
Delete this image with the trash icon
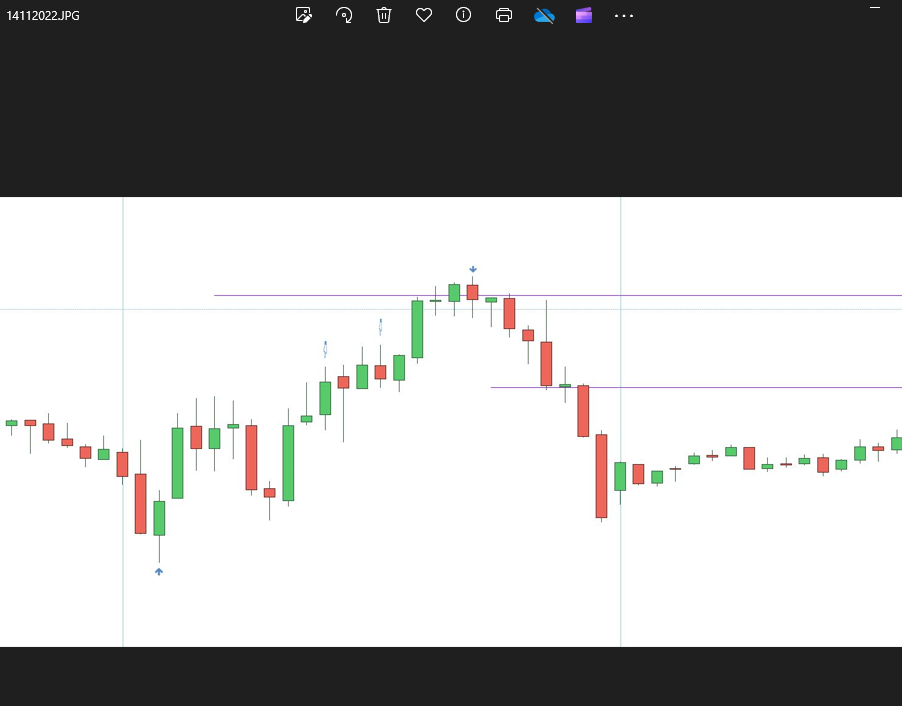tap(384, 15)
